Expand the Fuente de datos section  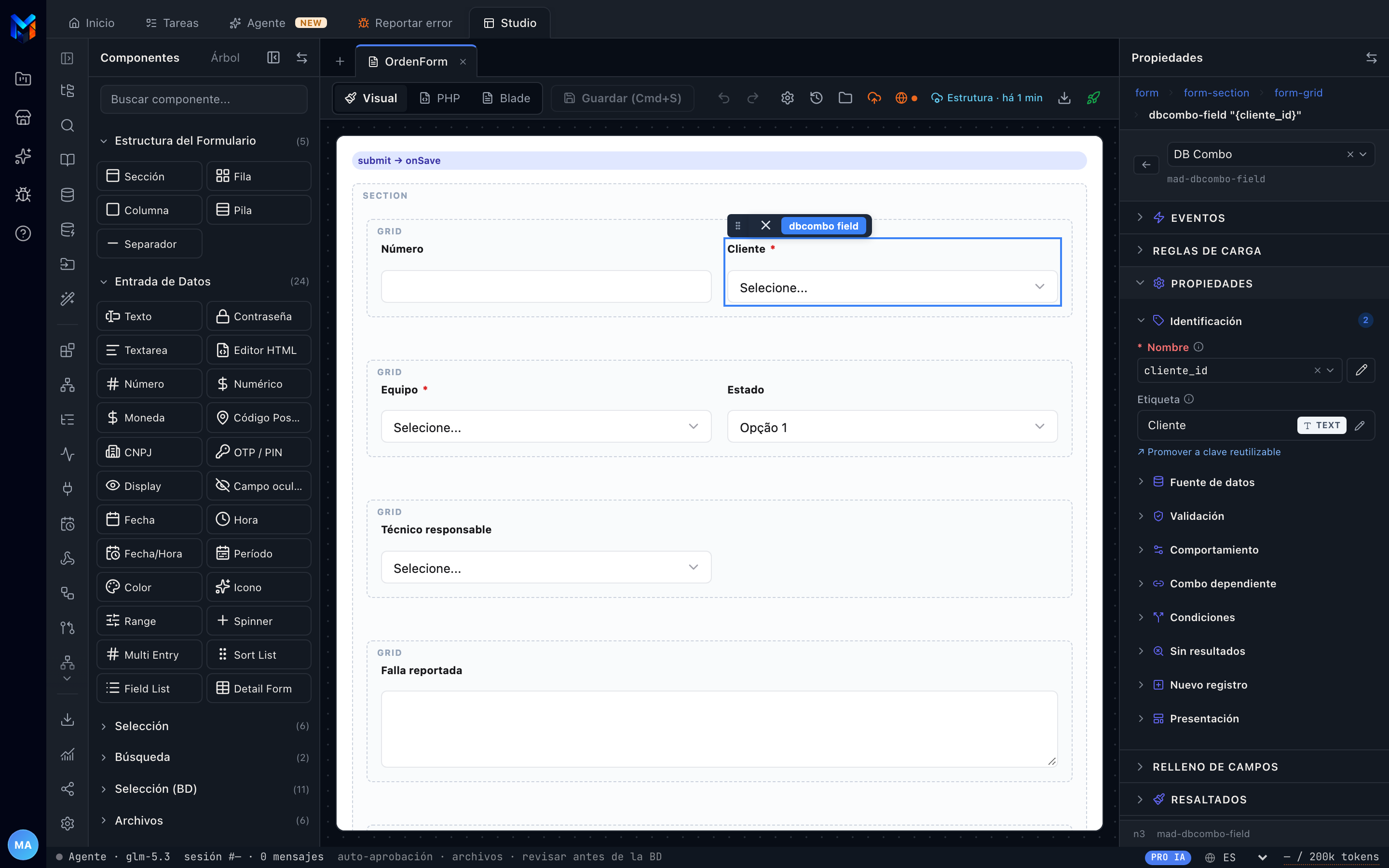point(1212,482)
